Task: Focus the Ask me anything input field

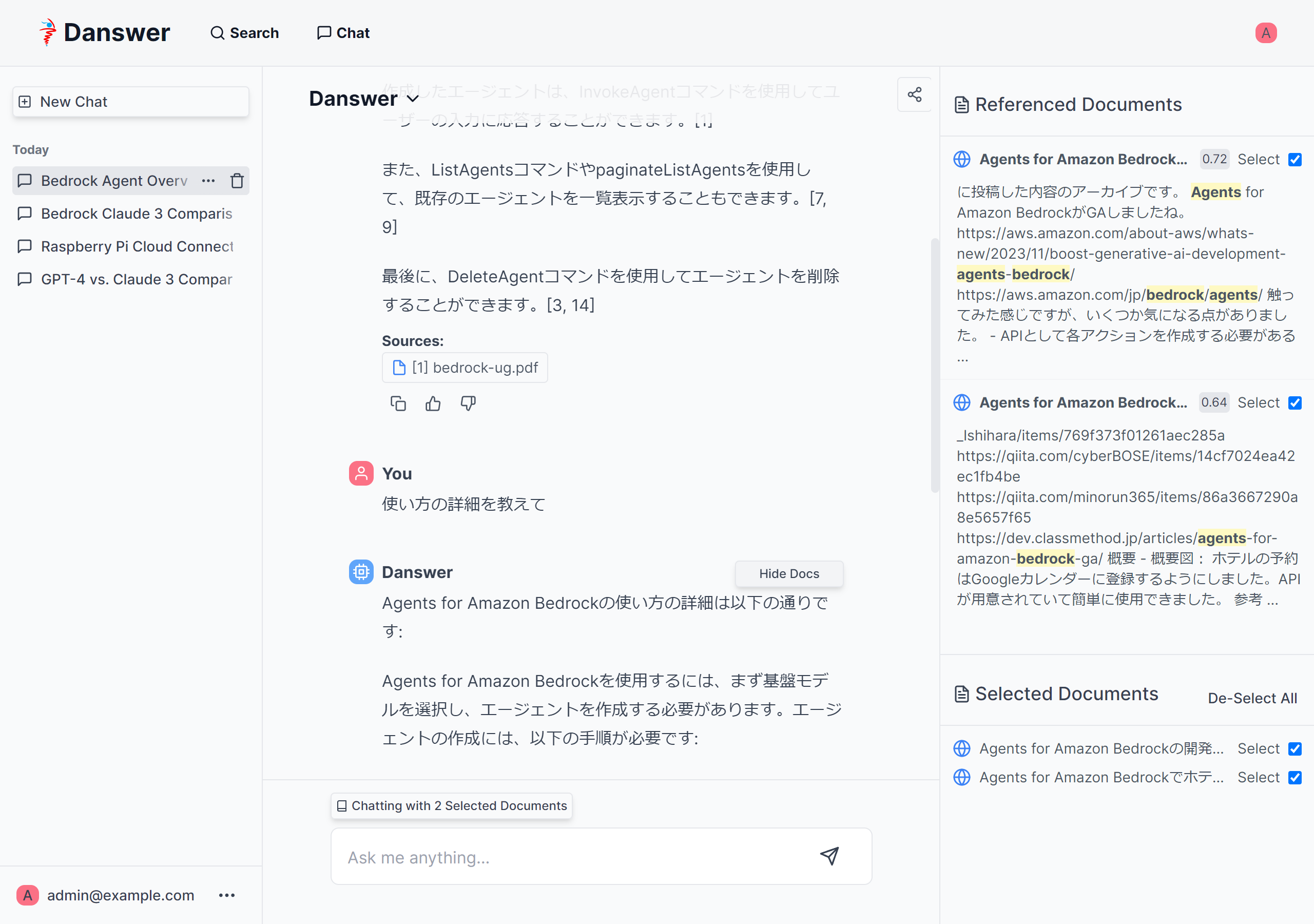Action: click(x=572, y=857)
